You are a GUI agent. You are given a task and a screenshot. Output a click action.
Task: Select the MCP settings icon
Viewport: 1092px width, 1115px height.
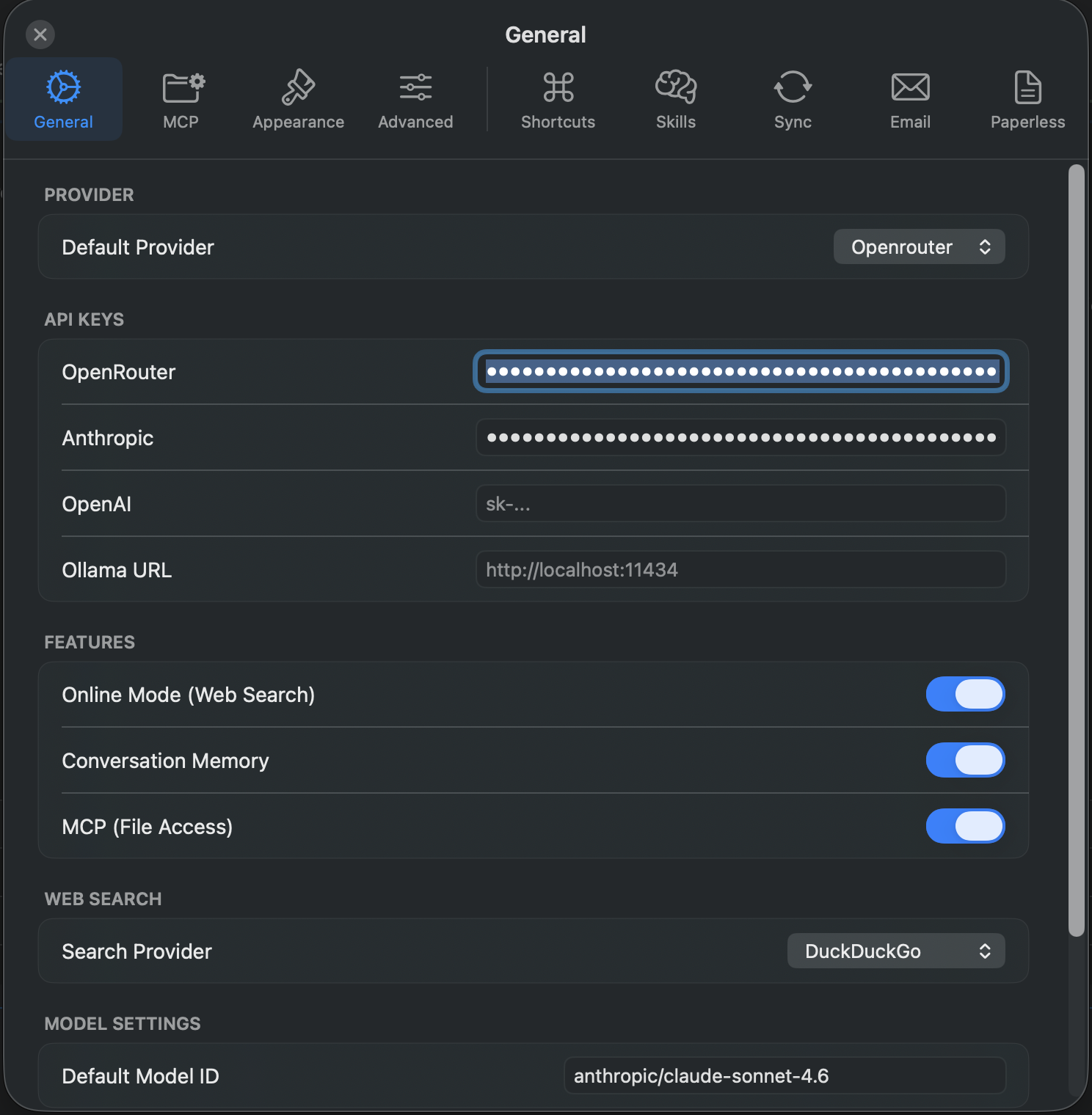pyautogui.click(x=181, y=99)
